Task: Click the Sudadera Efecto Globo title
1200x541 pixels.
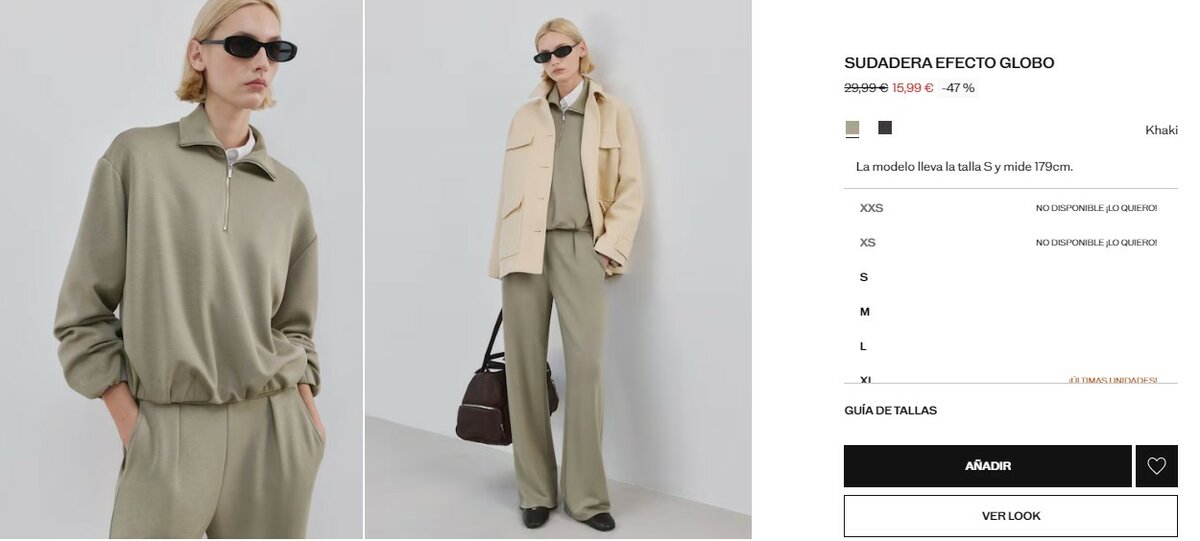Action: 949,63
